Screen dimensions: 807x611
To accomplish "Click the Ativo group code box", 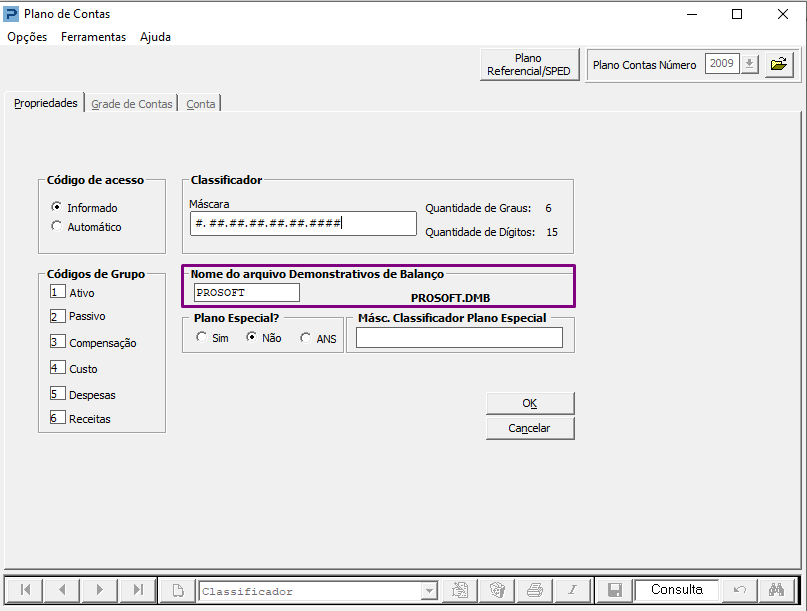I will [x=57, y=292].
